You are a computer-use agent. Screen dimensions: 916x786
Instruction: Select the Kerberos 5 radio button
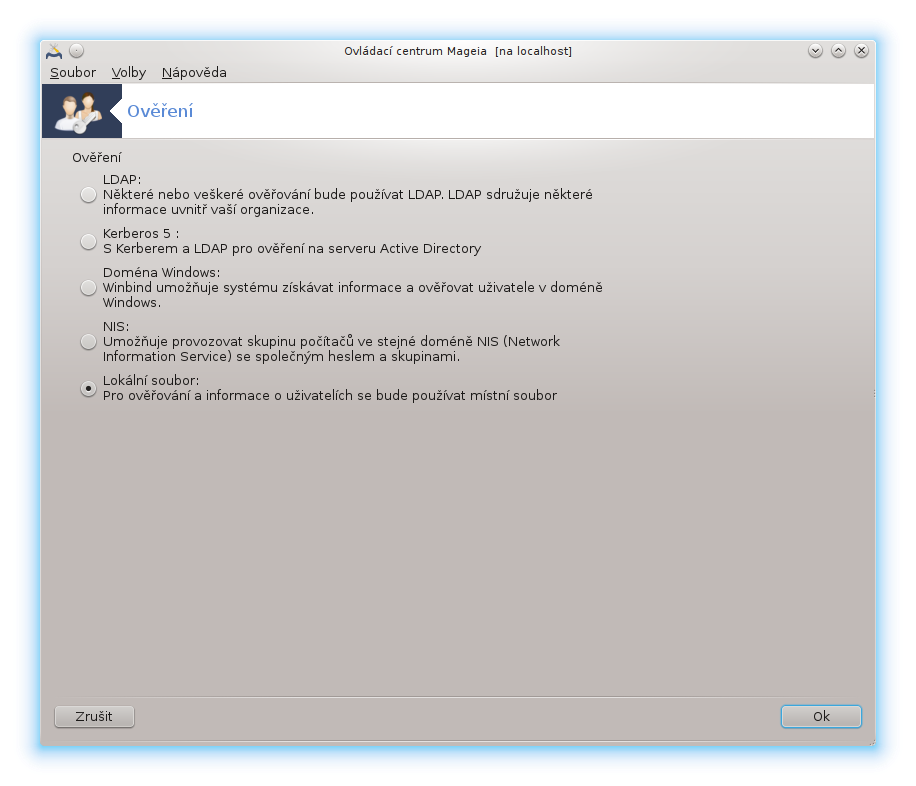(x=88, y=241)
